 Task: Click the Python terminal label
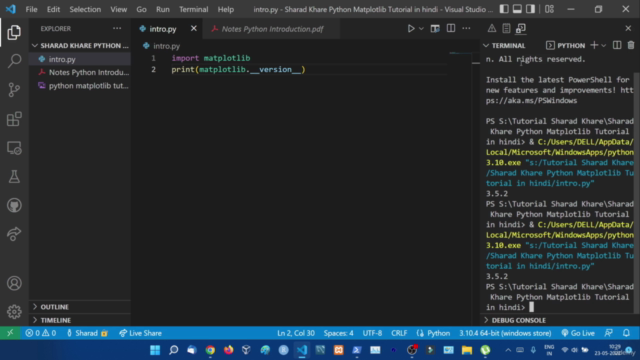[565, 45]
